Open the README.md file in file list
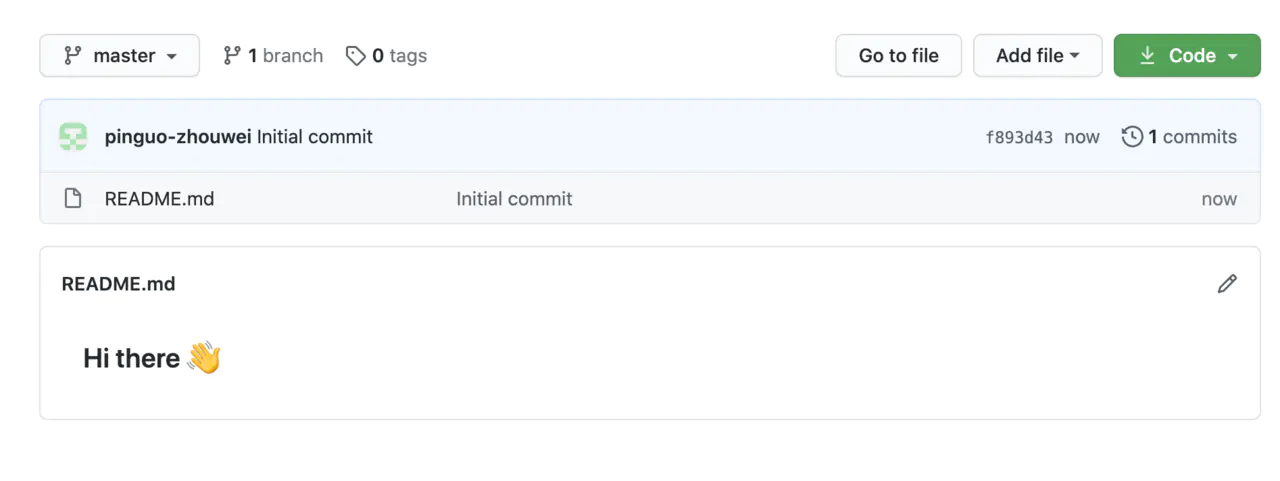Viewport: 1280px width, 481px height. tap(159, 199)
